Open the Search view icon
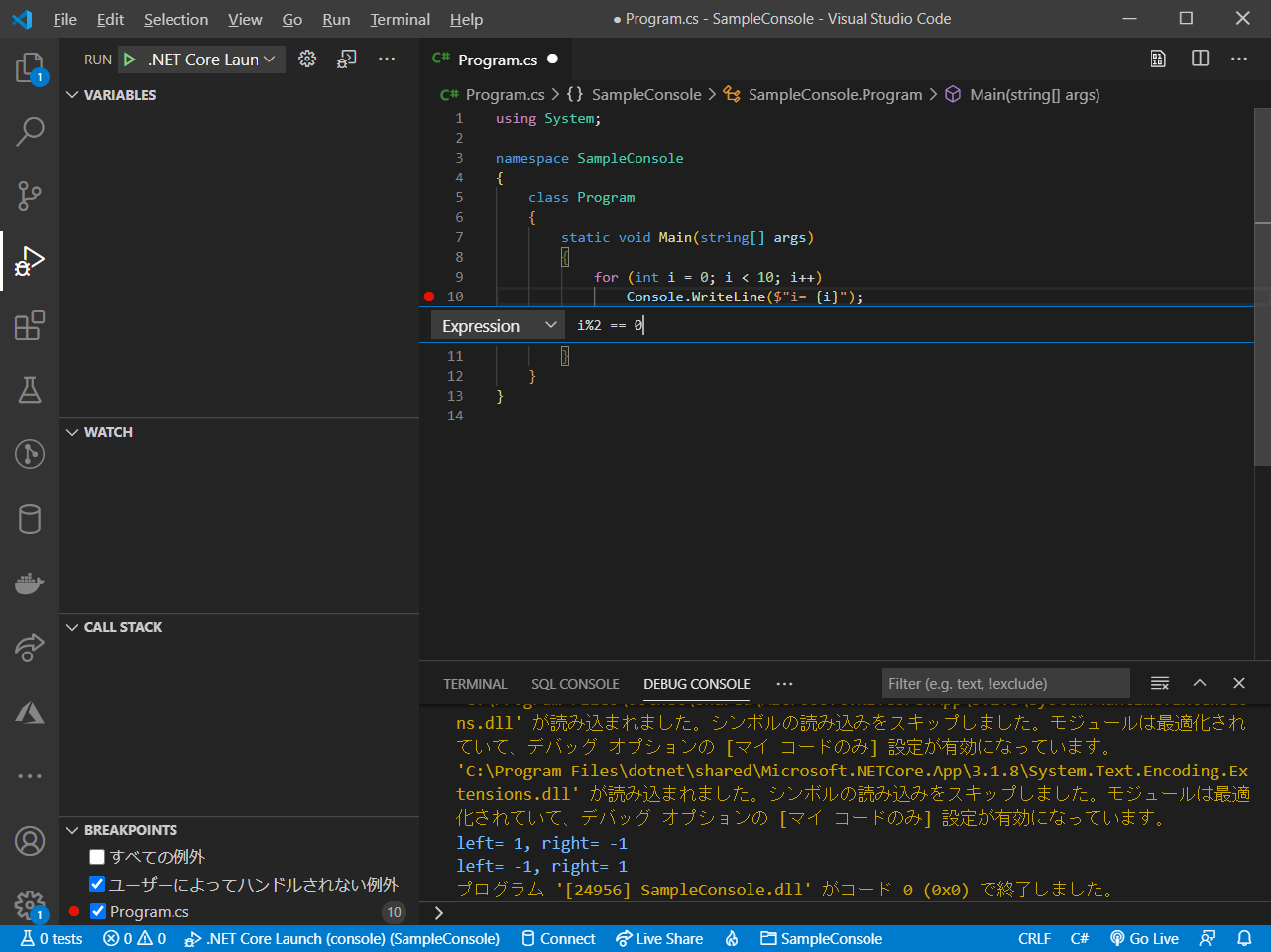The width and height of the screenshot is (1271, 952). click(30, 131)
